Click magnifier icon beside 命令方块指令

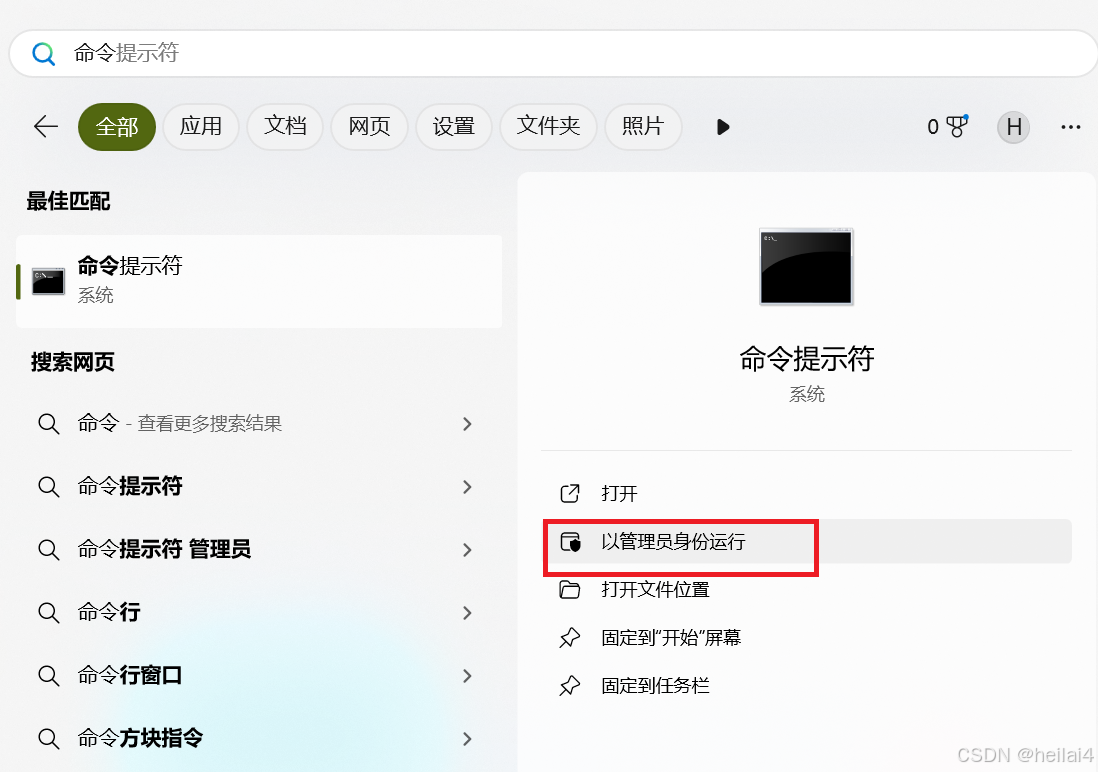click(48, 739)
